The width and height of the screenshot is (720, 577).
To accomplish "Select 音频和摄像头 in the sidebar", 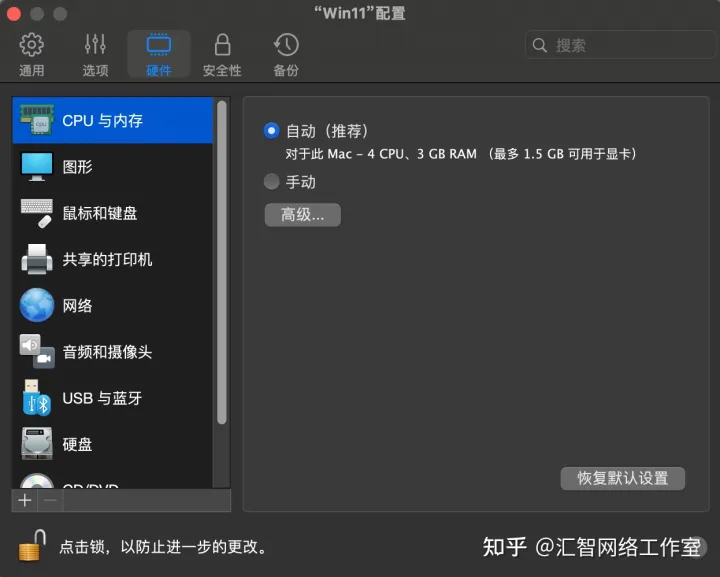I will click(112, 352).
